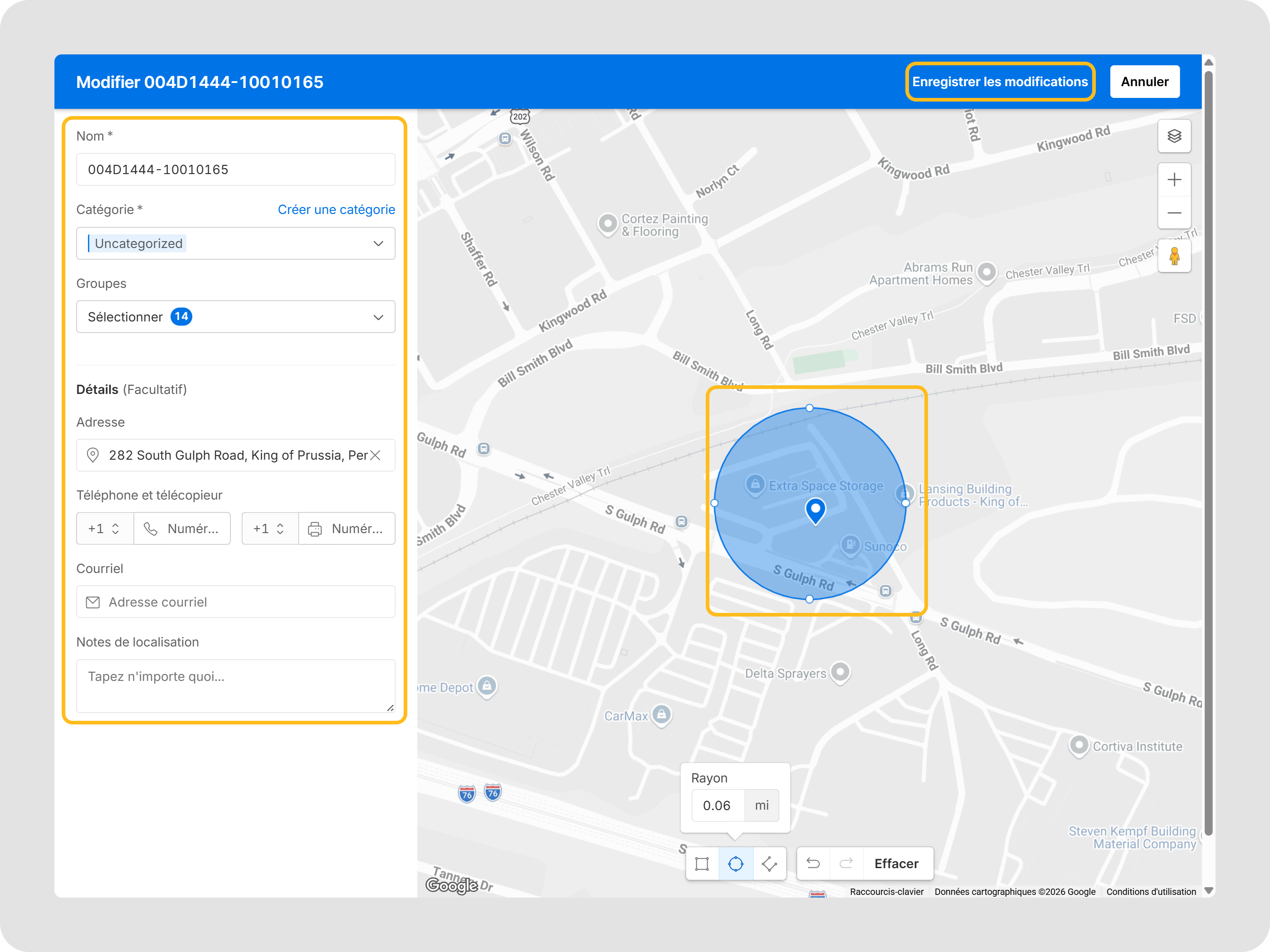Click the Annuler button
Image resolution: width=1270 pixels, height=952 pixels.
pyautogui.click(x=1144, y=82)
